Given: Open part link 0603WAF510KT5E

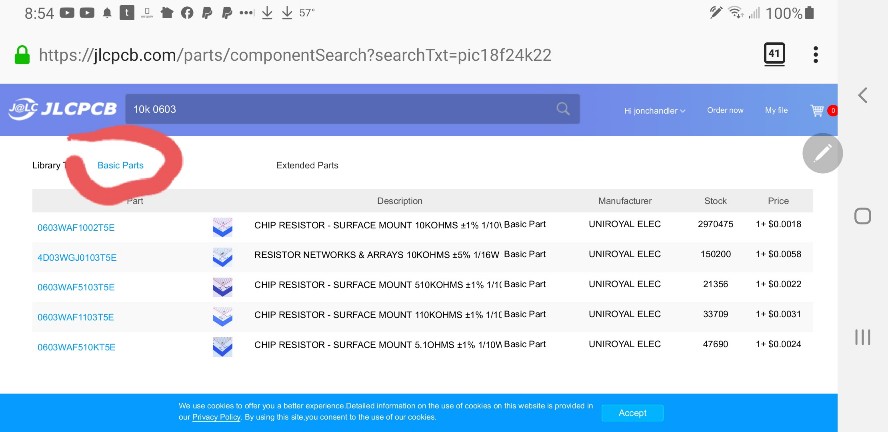Looking at the screenshot, I should coord(76,347).
